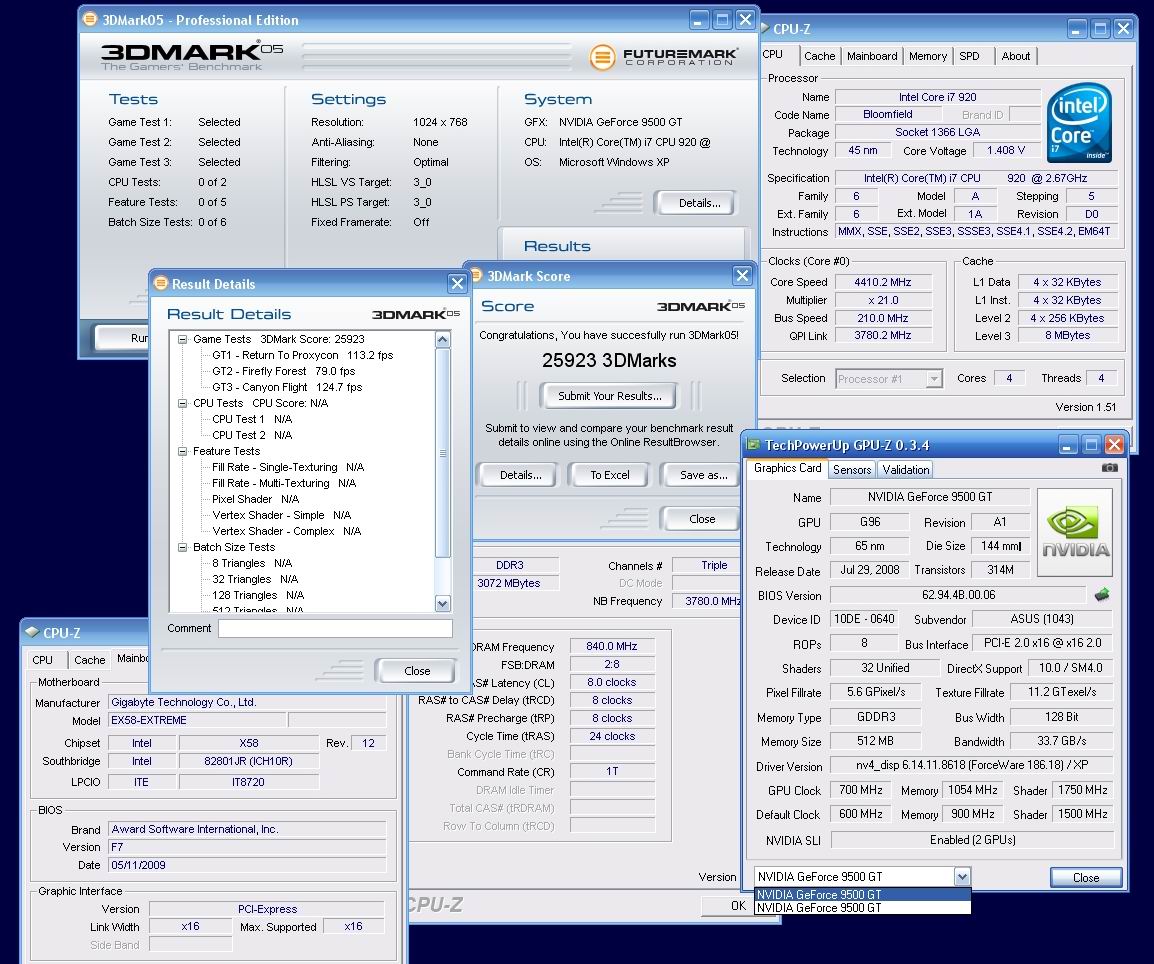The height and width of the screenshot is (964, 1154).
Task: Select the second NVIDIA GeForce 9500 GT list entry
Action: coord(863,907)
